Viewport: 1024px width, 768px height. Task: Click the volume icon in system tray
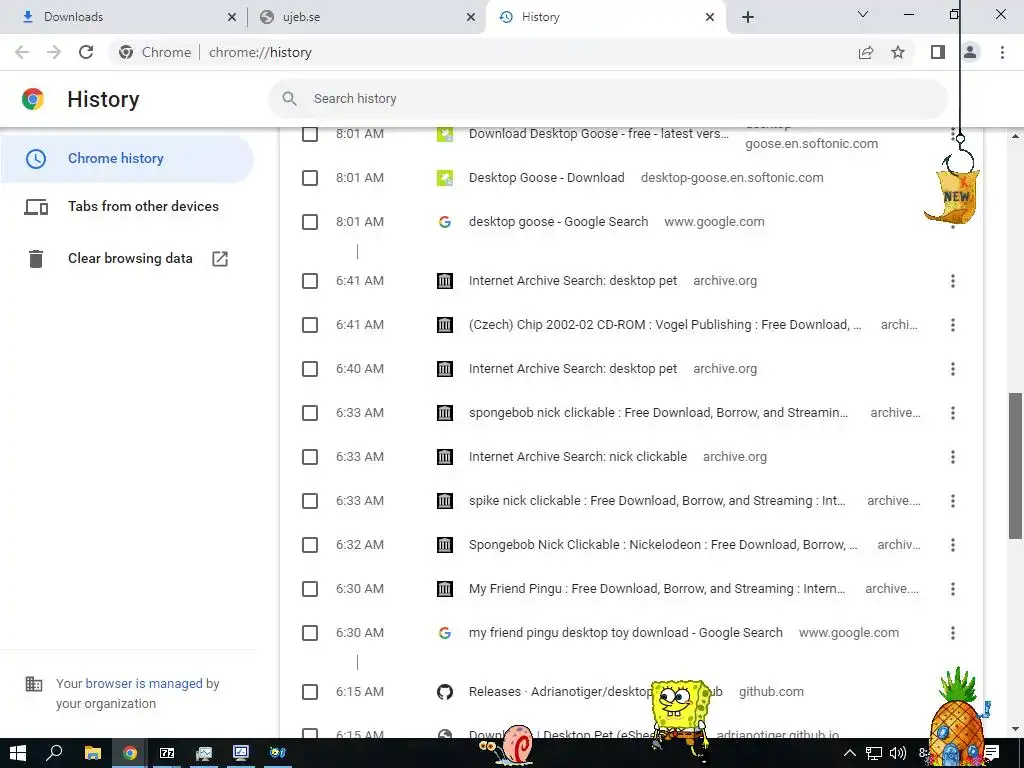coord(898,753)
